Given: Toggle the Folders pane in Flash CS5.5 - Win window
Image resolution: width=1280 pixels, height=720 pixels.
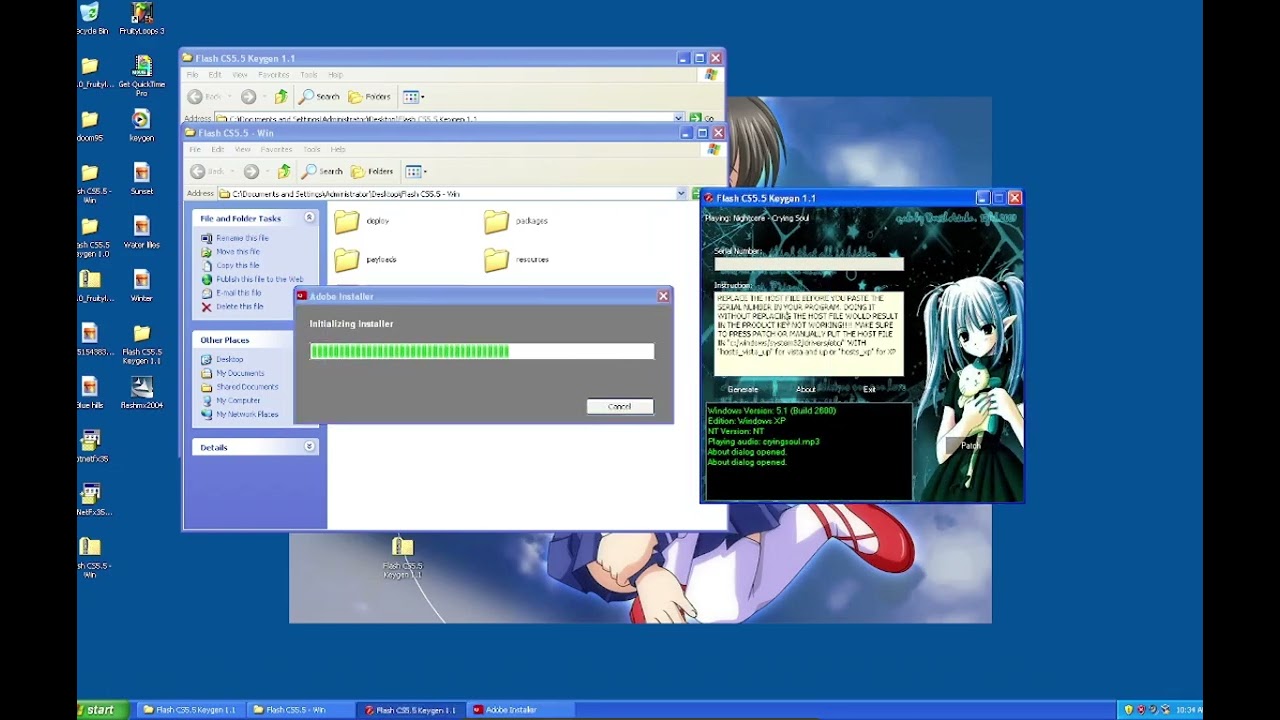Looking at the screenshot, I should [372, 171].
